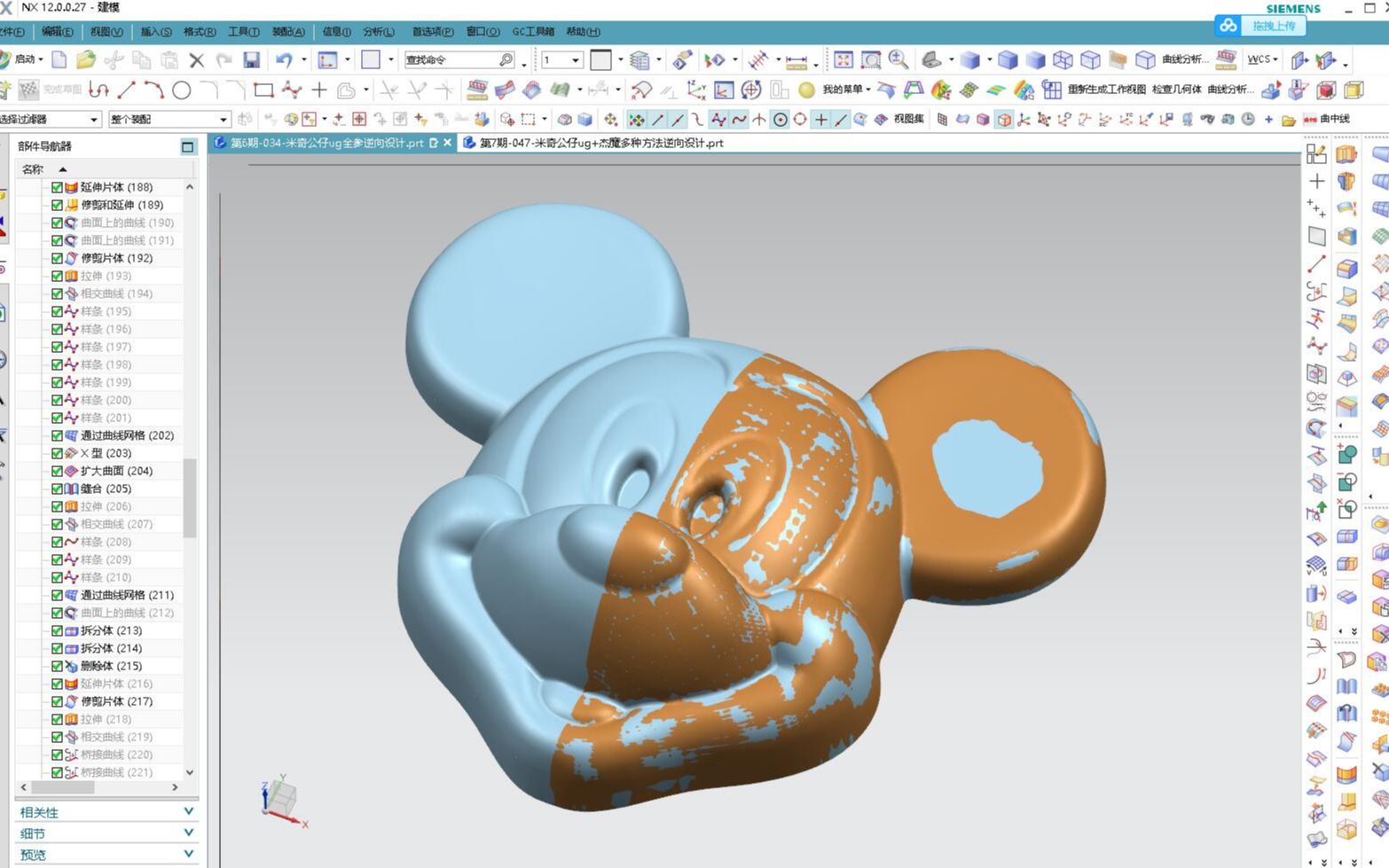This screenshot has width=1389, height=868.
Task: Click the yellow sphere icon
Action: [806, 90]
